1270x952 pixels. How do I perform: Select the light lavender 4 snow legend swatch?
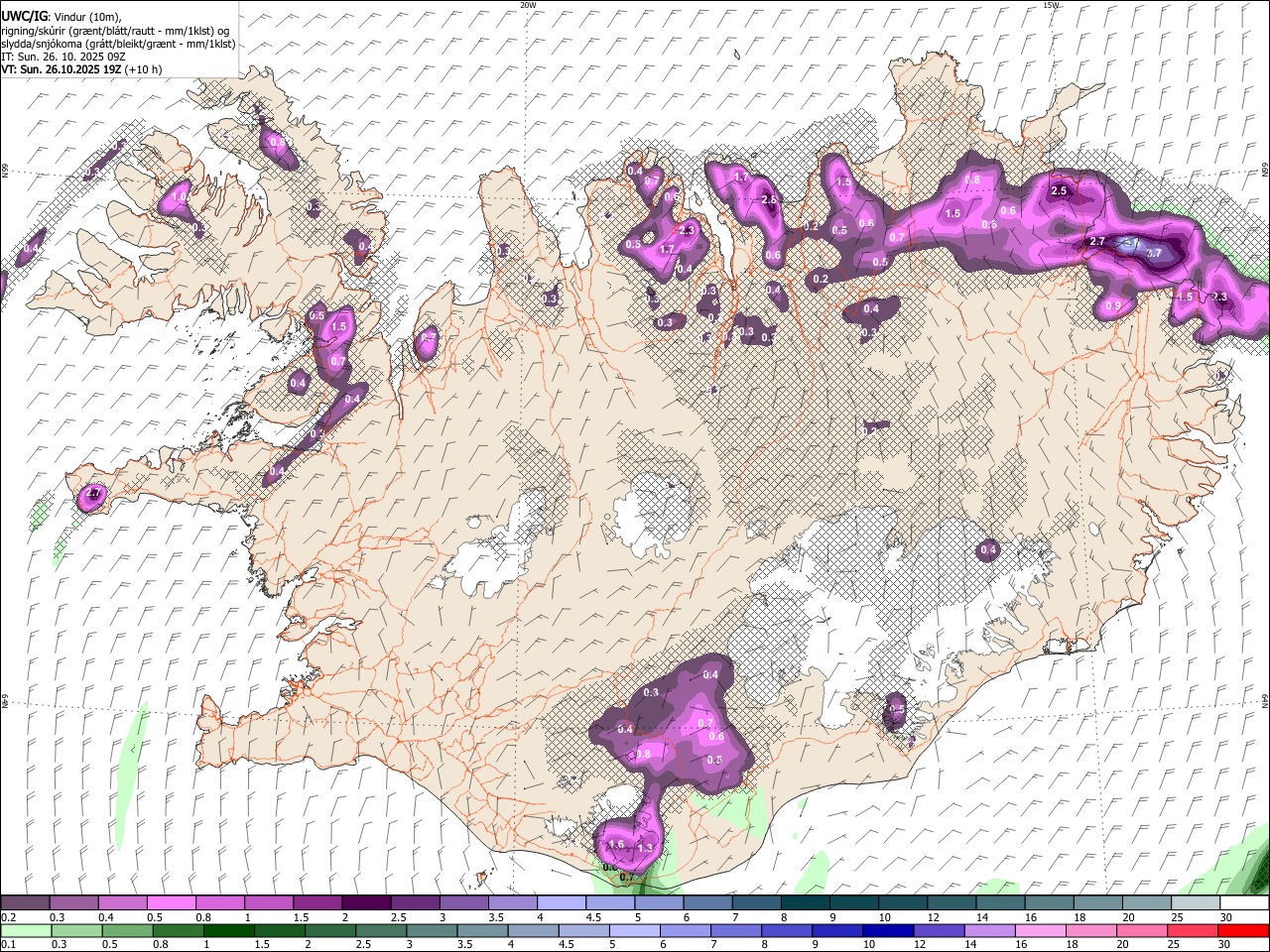(x=562, y=903)
